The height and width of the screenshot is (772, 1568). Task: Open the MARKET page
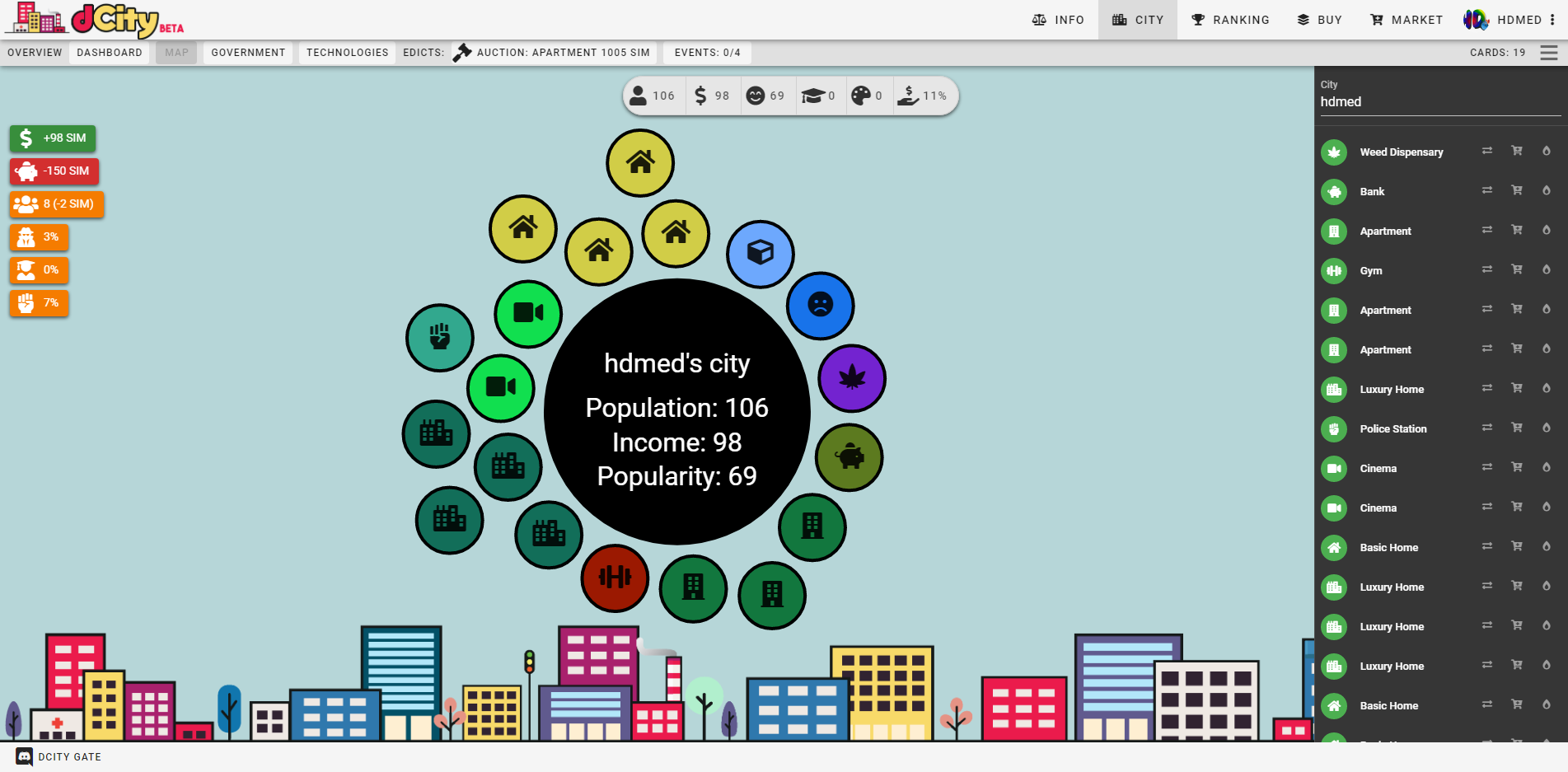coord(1406,20)
